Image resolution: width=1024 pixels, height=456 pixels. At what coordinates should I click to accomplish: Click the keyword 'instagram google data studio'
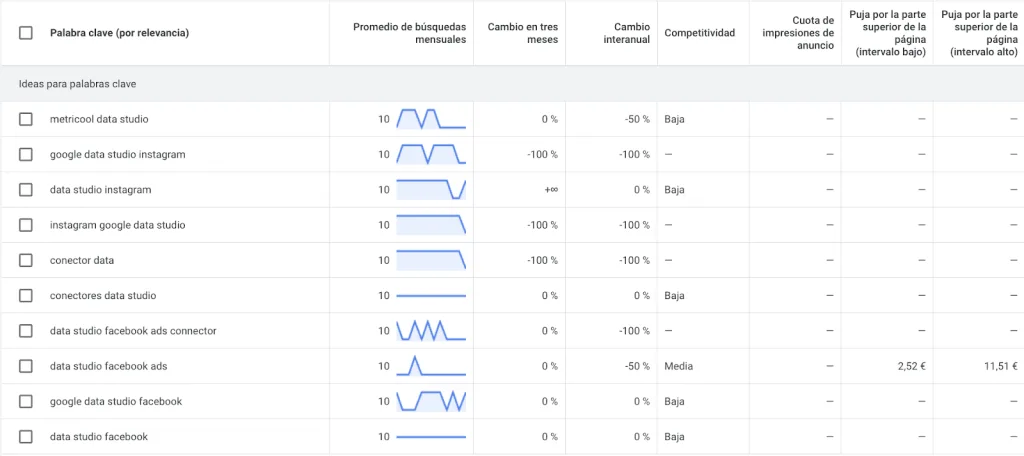(118, 225)
